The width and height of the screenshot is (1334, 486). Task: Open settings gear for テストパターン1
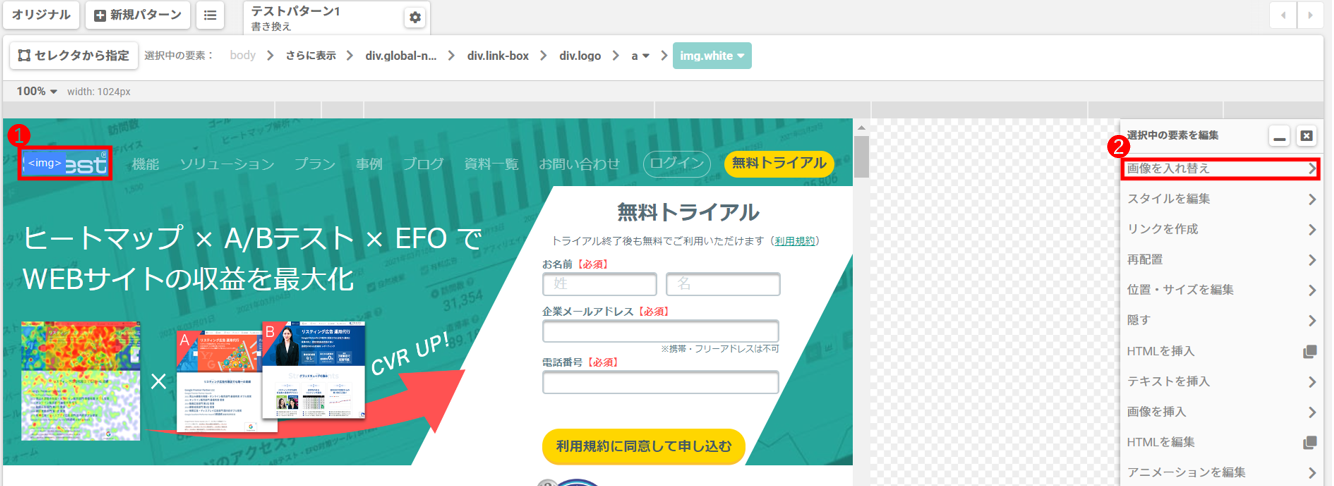(x=415, y=17)
